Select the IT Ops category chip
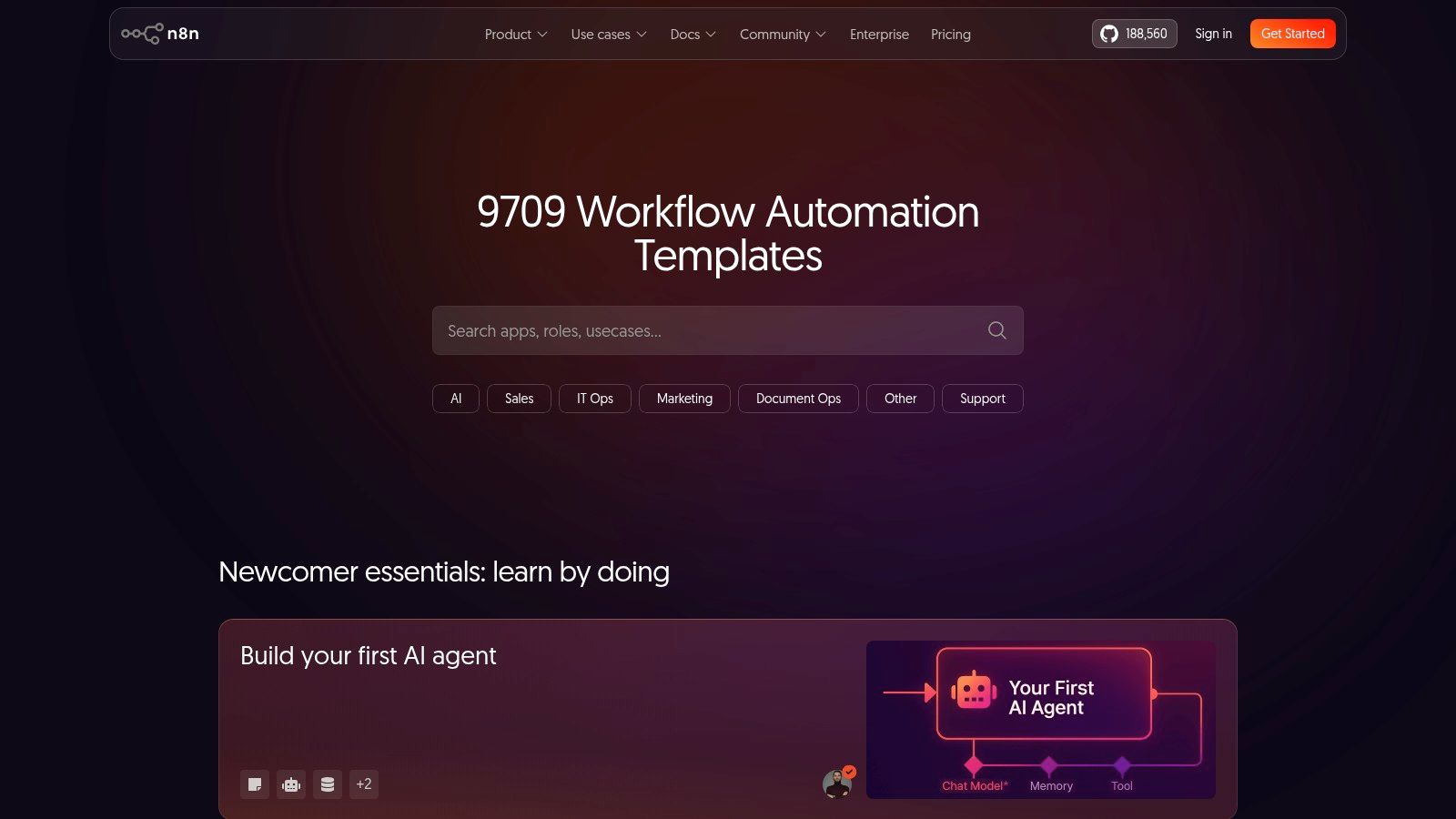Screen dimensions: 1456x819 click(595, 399)
